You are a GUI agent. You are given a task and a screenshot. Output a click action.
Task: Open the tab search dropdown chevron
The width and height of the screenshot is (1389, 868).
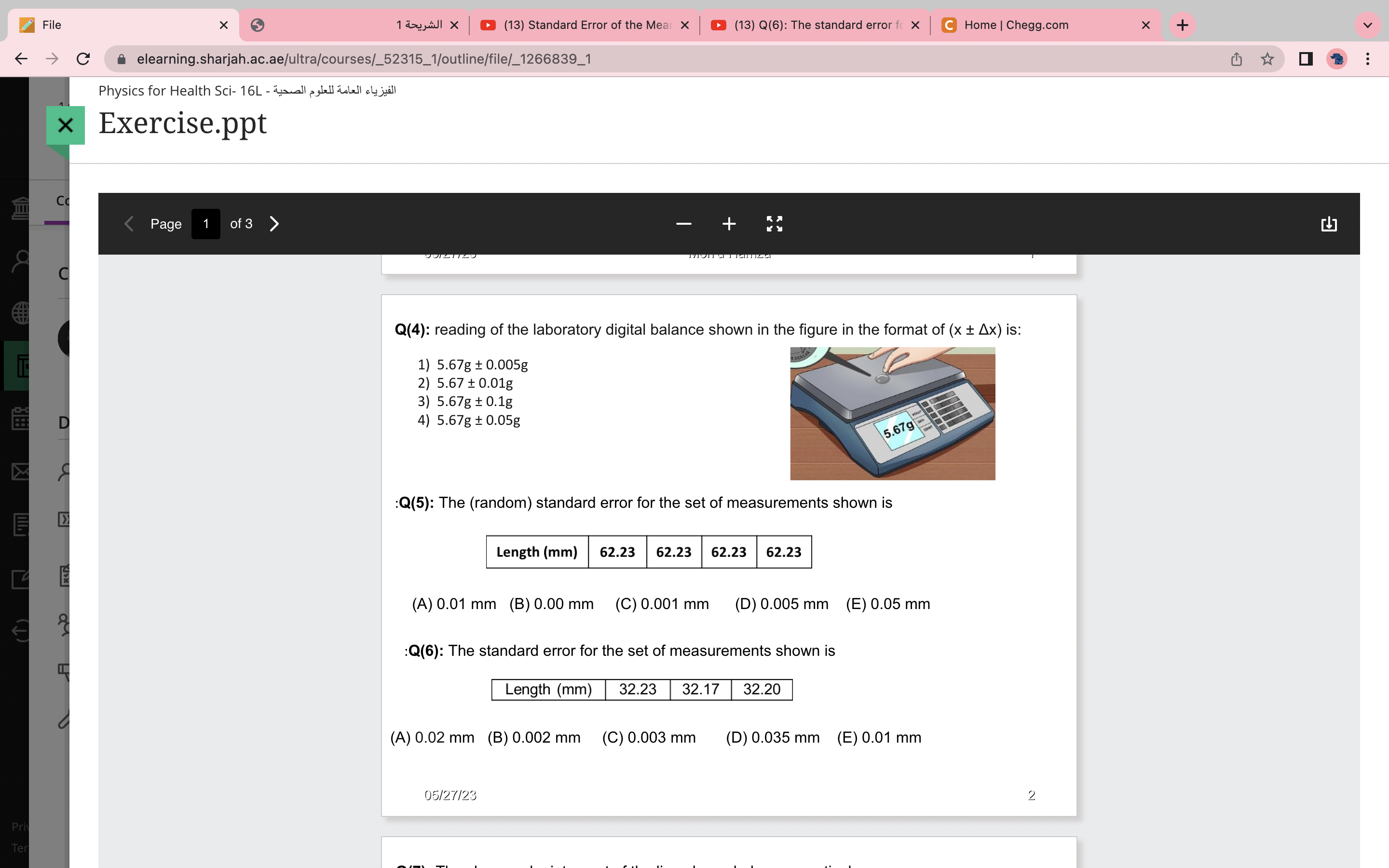click(1368, 25)
